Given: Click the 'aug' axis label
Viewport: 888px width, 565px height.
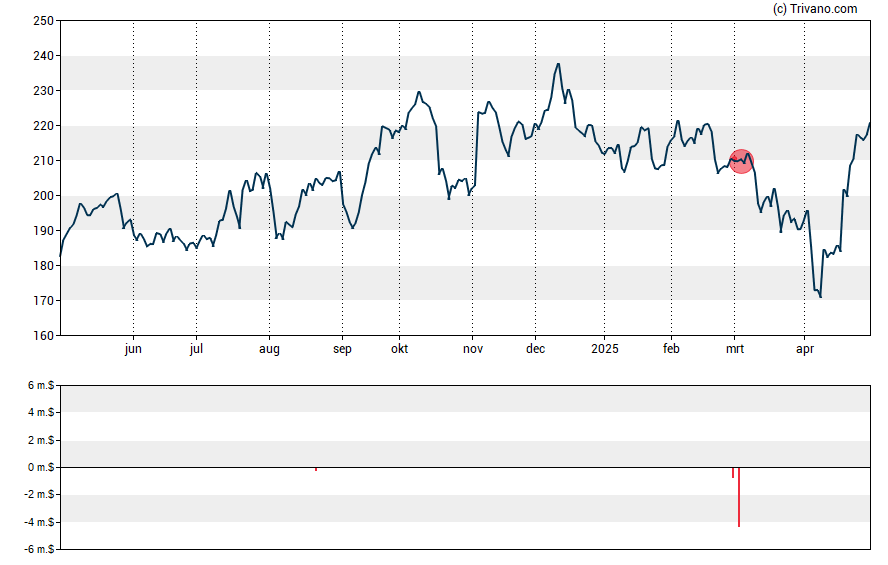Looking at the screenshot, I should pos(269,349).
